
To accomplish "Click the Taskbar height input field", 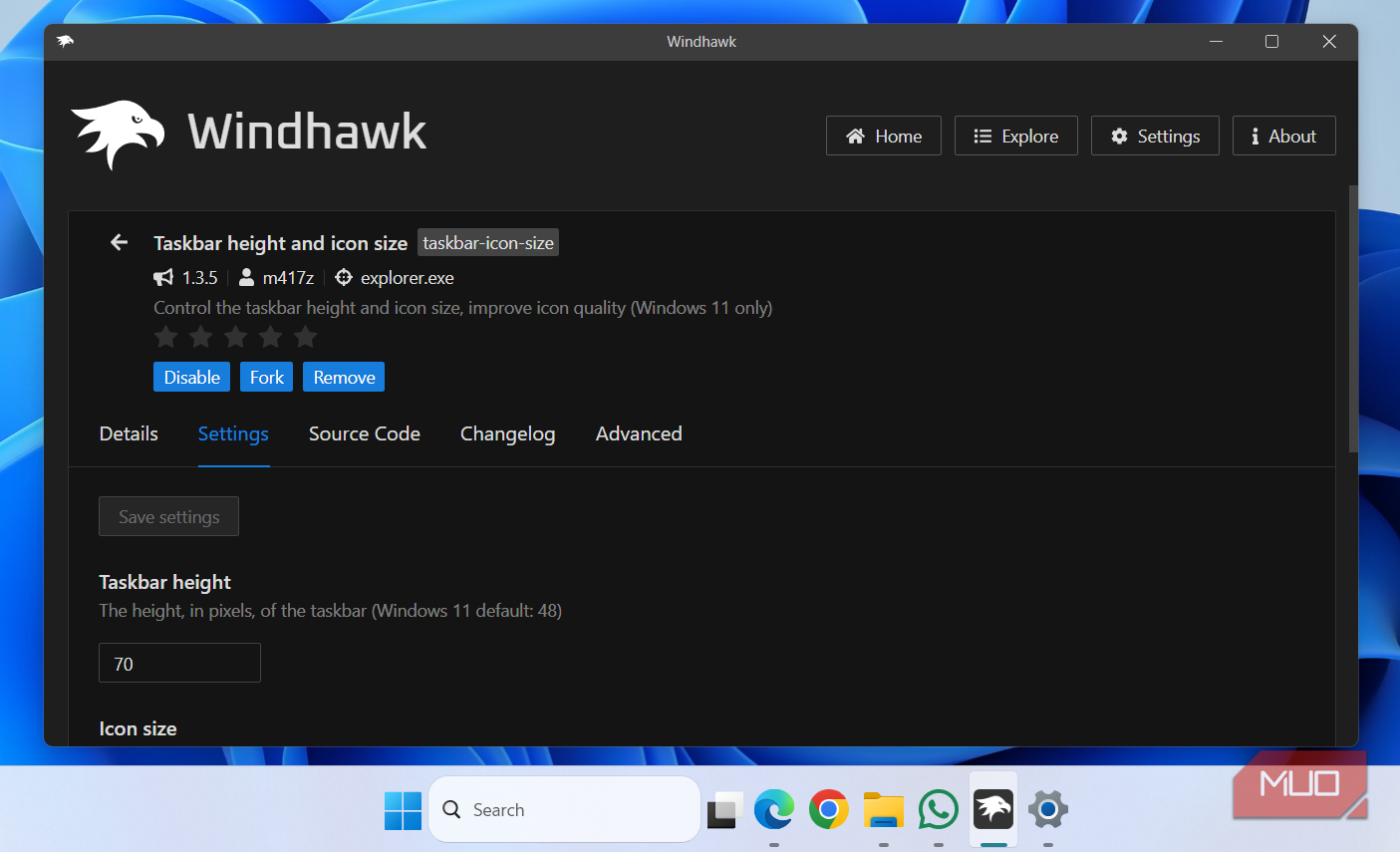I will 179,663.
